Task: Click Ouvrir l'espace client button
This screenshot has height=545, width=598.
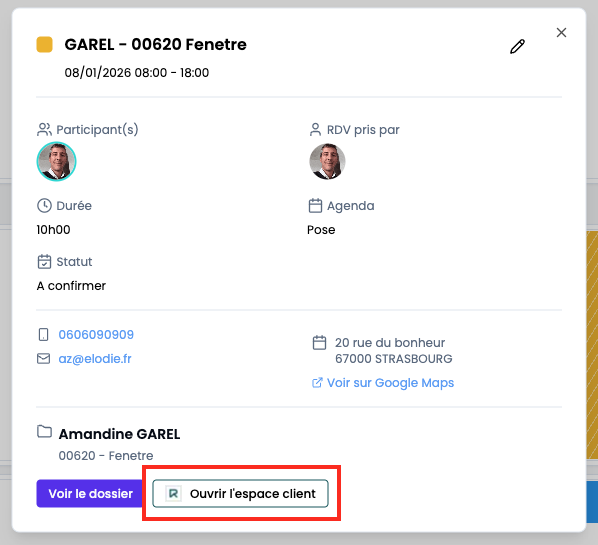Action: tap(240, 494)
